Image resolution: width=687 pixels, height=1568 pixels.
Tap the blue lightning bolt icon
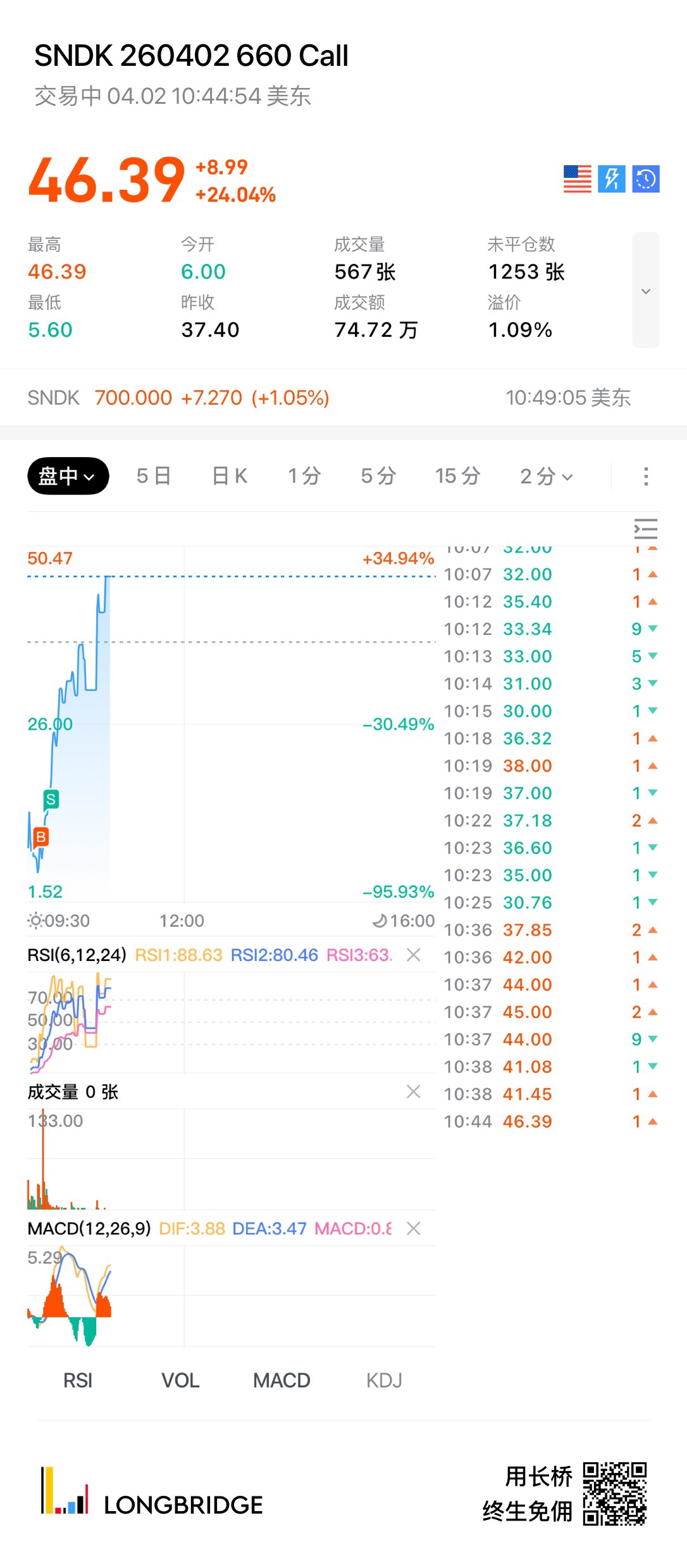tap(612, 179)
